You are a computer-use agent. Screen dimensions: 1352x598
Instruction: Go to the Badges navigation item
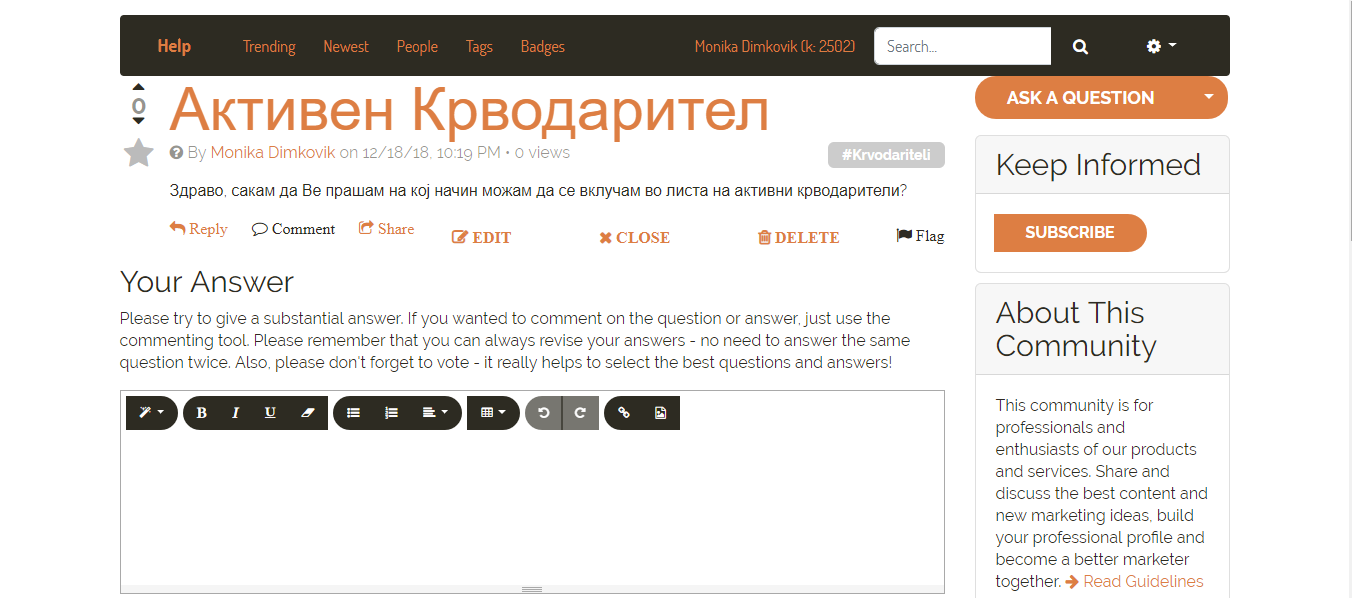[x=542, y=46]
